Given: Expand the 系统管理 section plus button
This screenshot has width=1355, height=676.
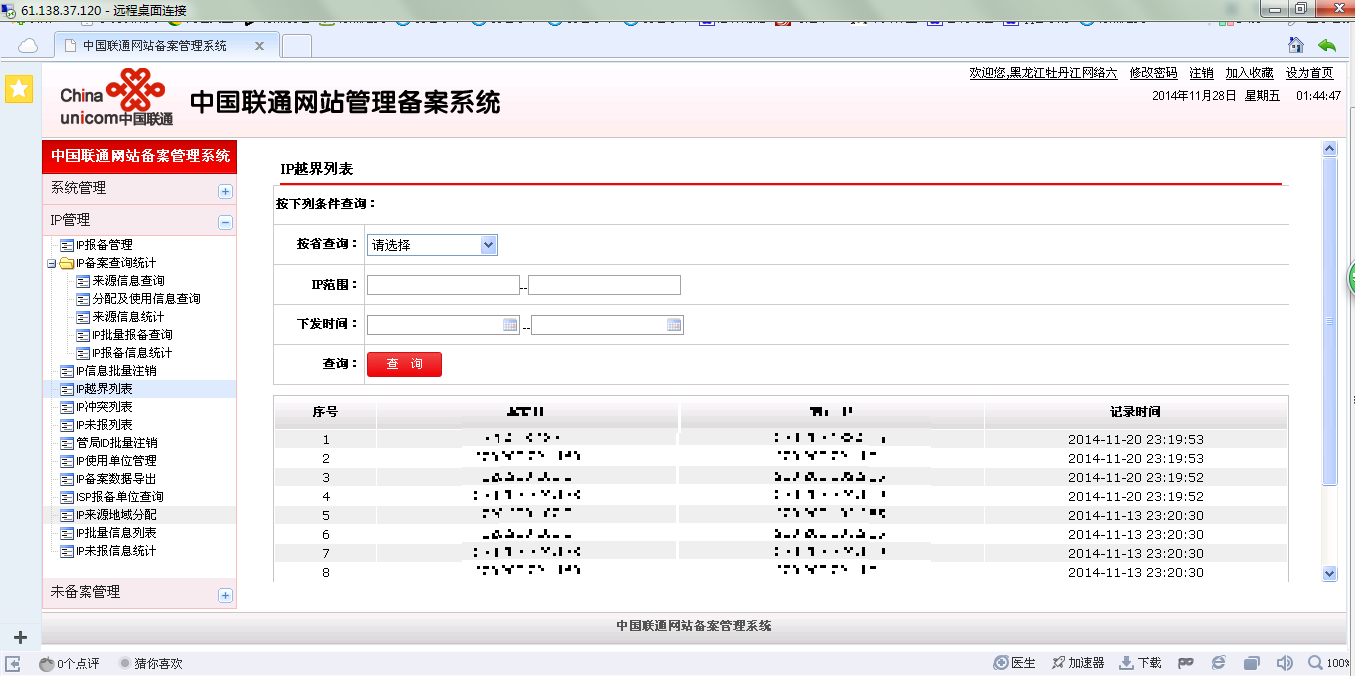Looking at the screenshot, I should coord(225,191).
